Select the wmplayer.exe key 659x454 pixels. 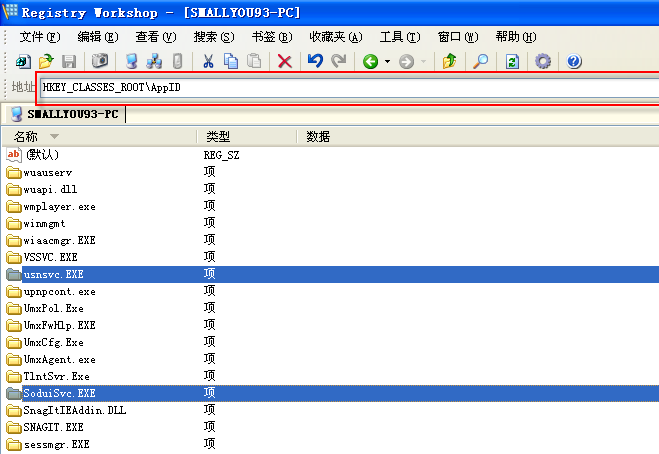pos(59,206)
